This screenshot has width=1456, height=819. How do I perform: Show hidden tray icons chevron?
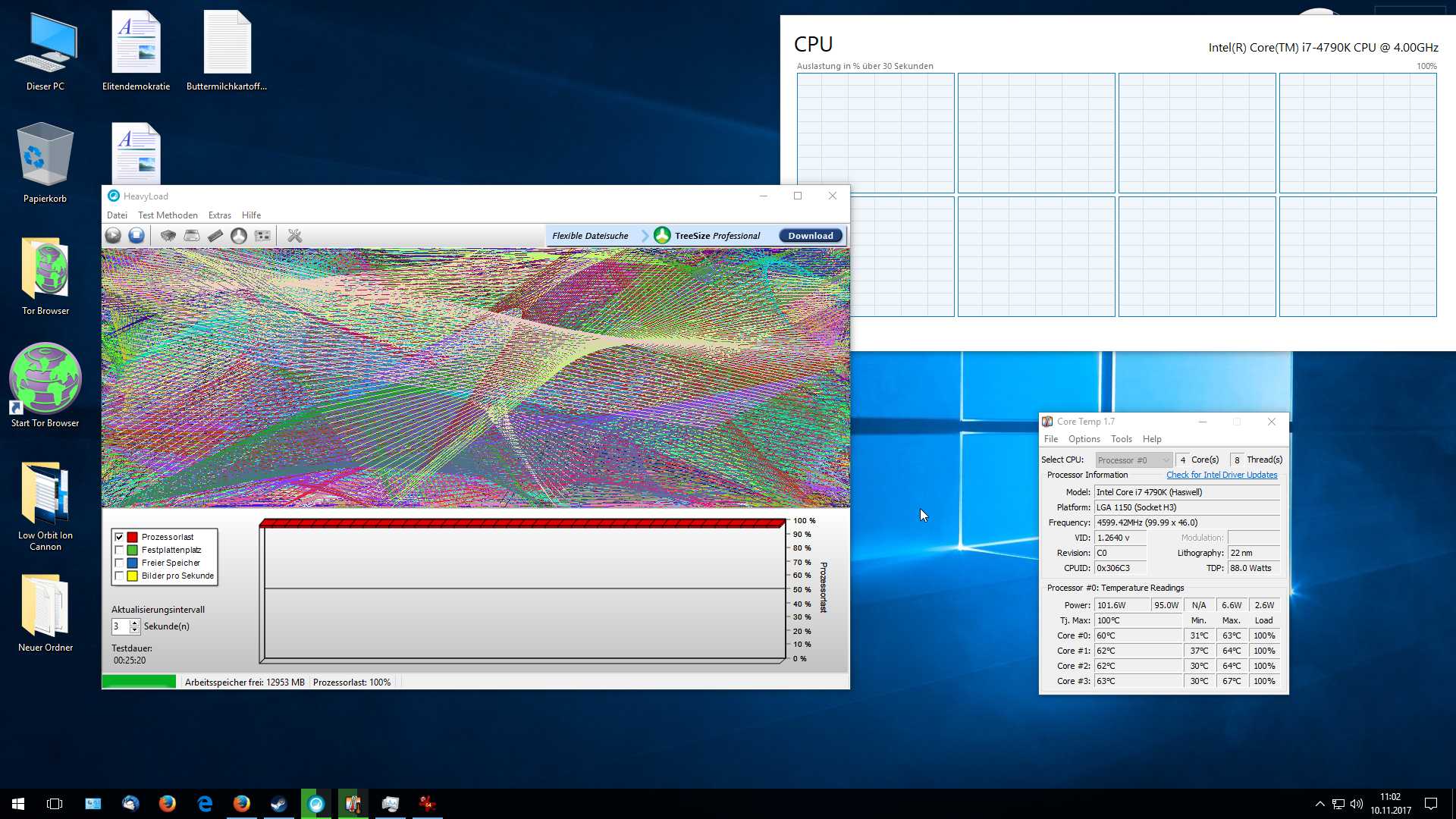pyautogui.click(x=1319, y=804)
